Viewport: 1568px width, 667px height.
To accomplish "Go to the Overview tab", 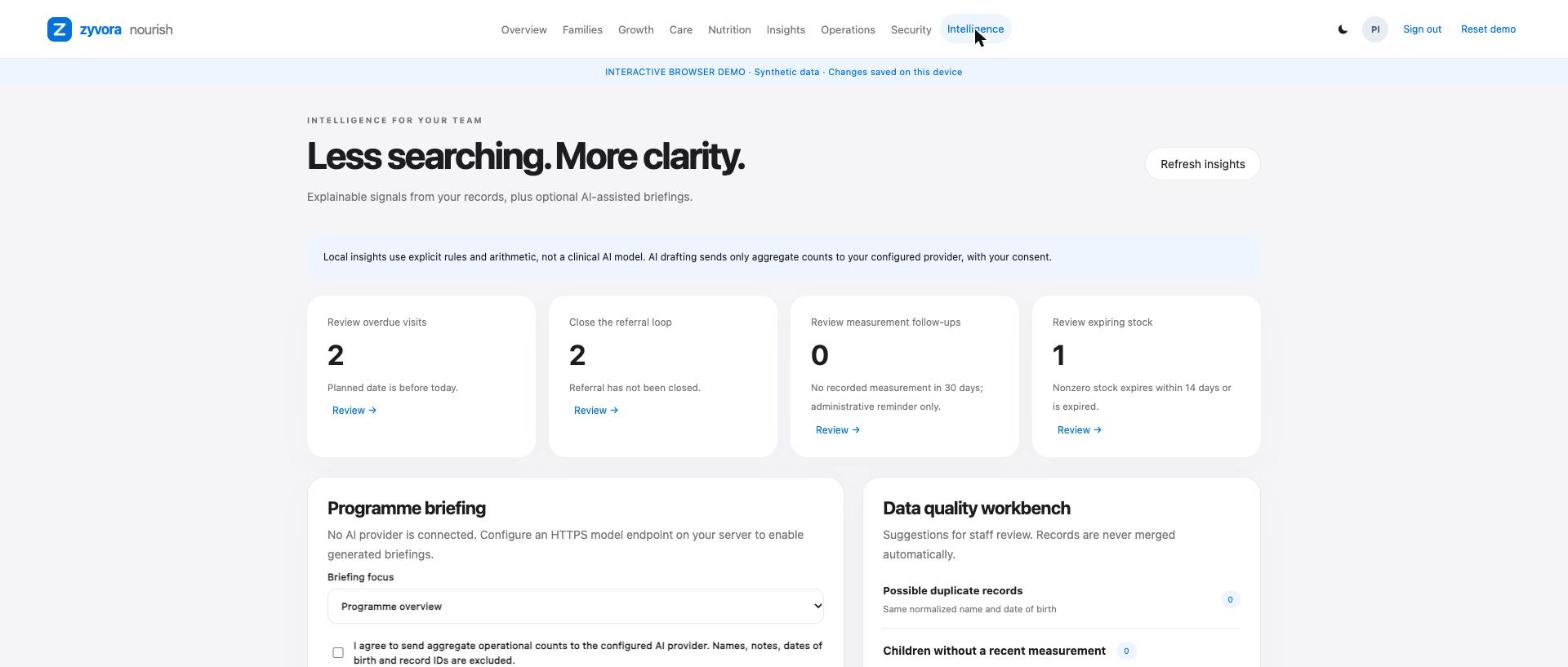I will [x=524, y=30].
